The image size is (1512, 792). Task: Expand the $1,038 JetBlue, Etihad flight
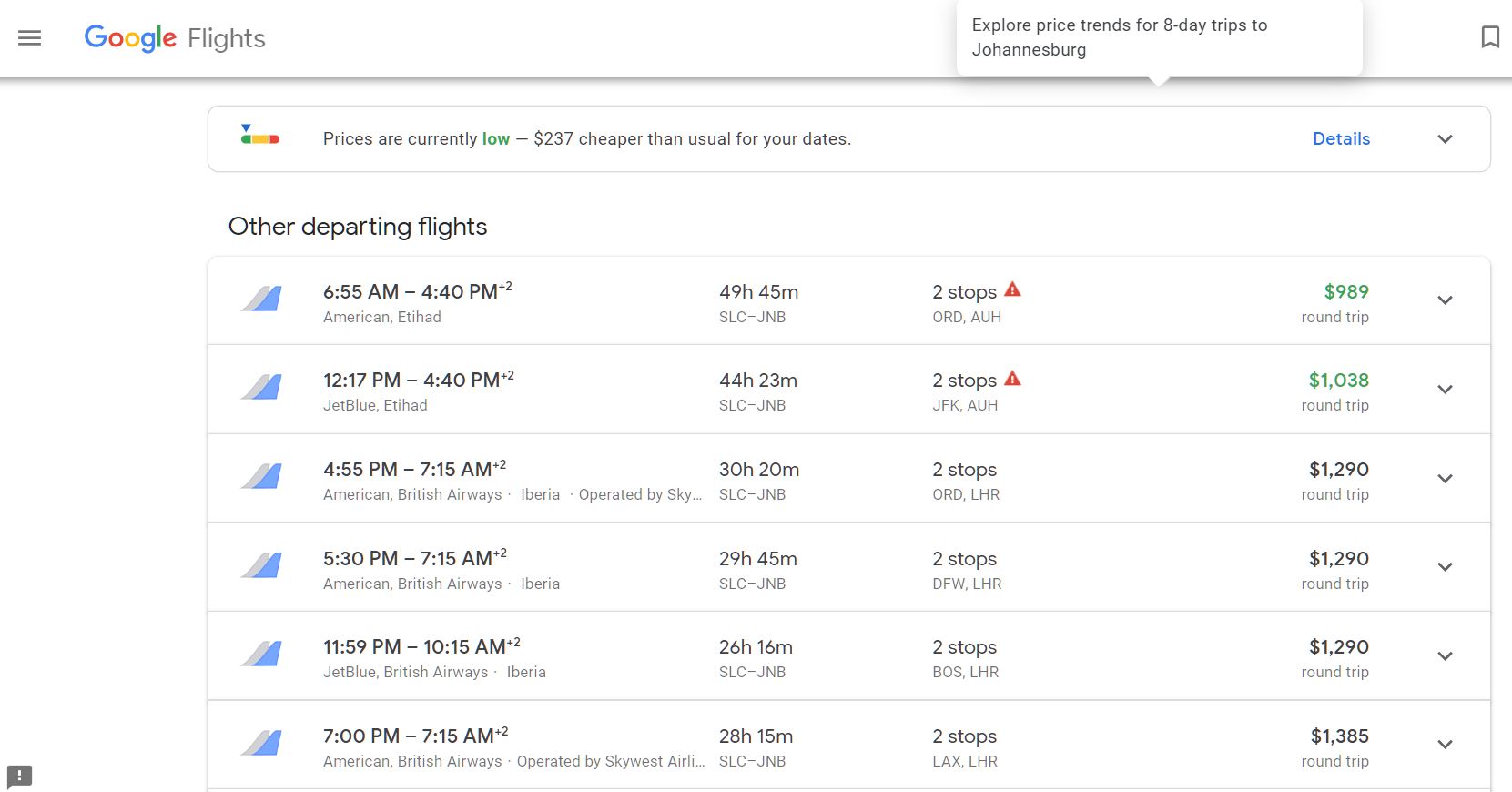coord(1445,390)
